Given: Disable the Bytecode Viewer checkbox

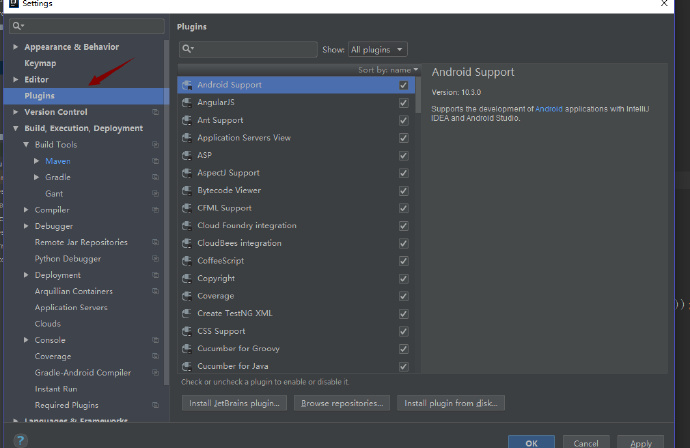Looking at the screenshot, I should coord(404,191).
